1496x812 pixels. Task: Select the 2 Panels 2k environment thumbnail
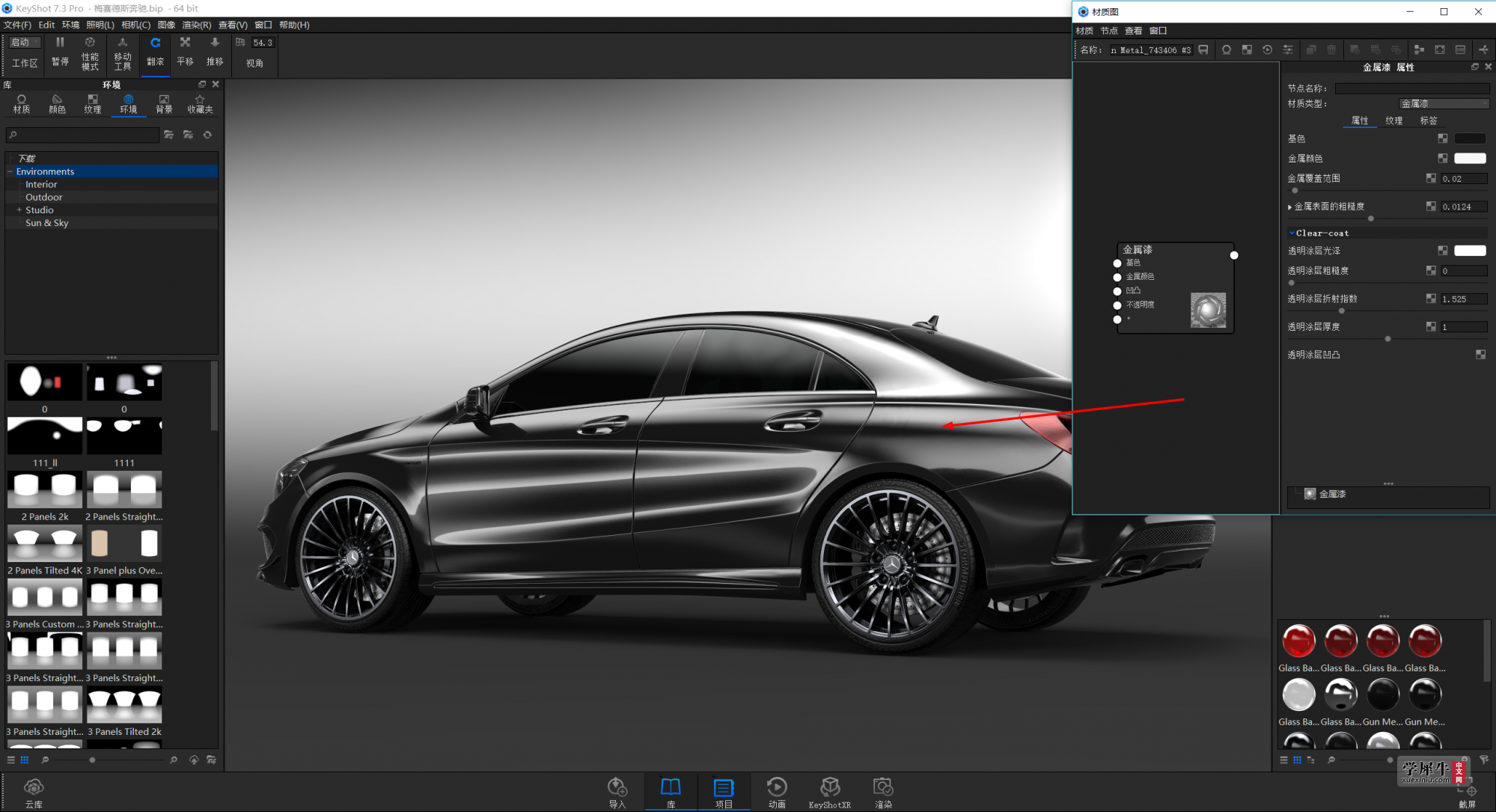pos(45,489)
